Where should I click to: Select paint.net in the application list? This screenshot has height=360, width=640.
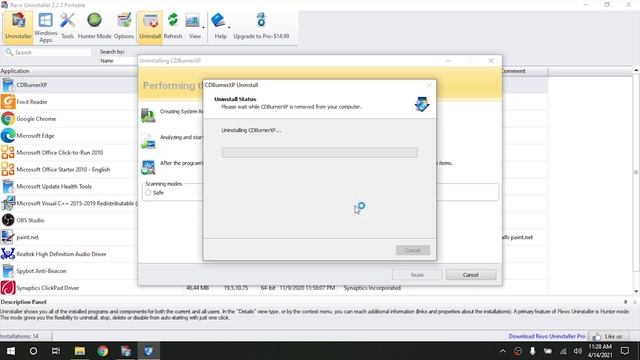[x=69, y=237]
